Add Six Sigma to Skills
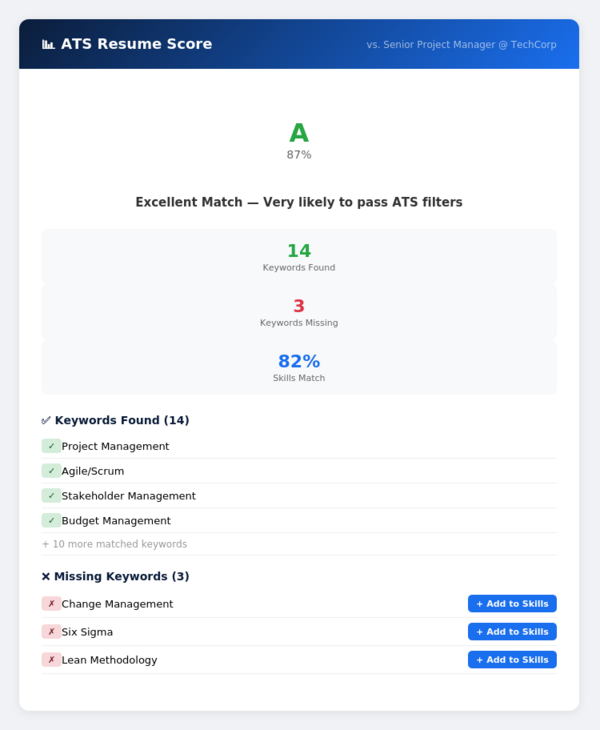600x730 pixels. 512,632
